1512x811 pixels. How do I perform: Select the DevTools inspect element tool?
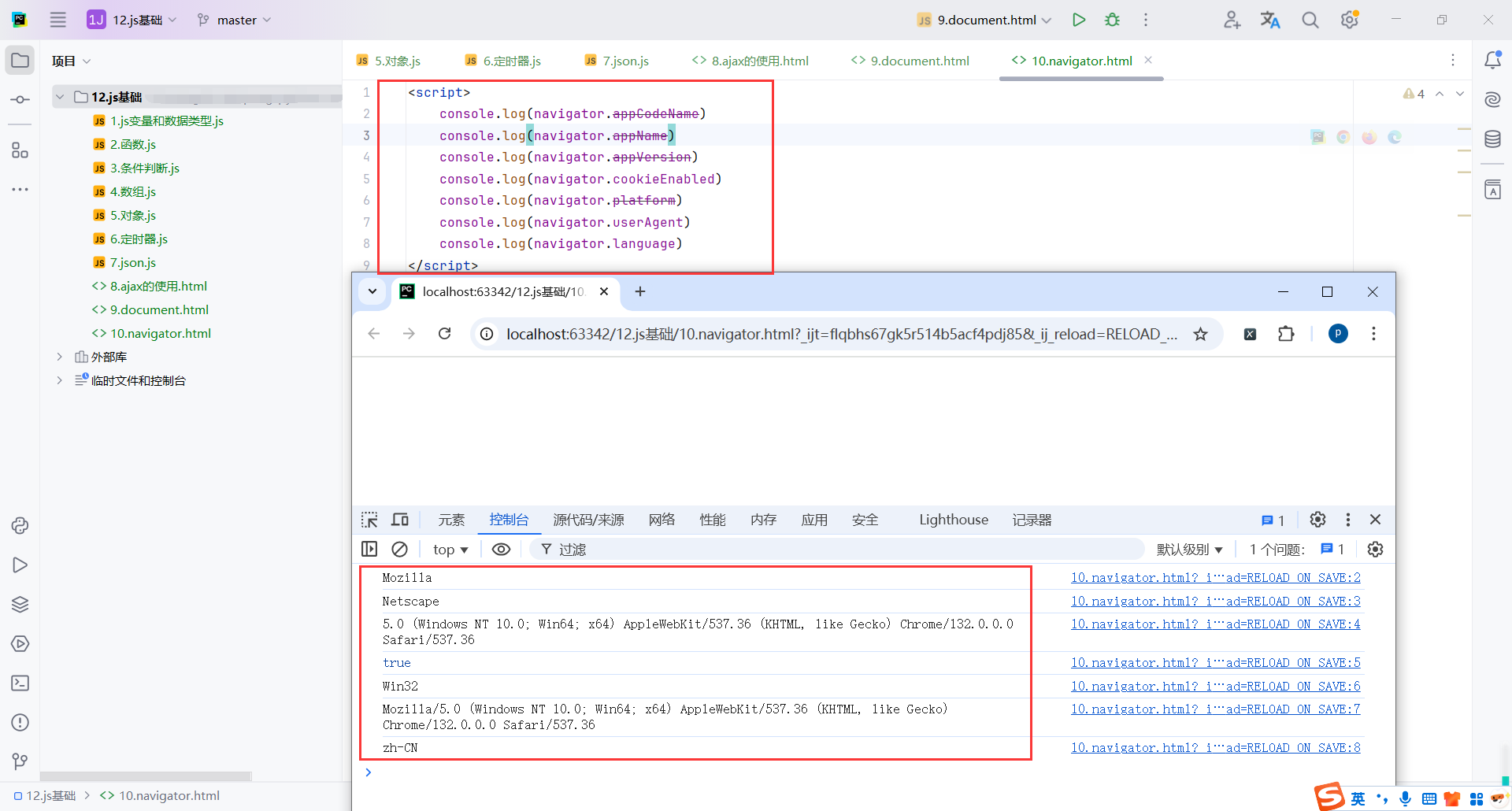[x=369, y=520]
